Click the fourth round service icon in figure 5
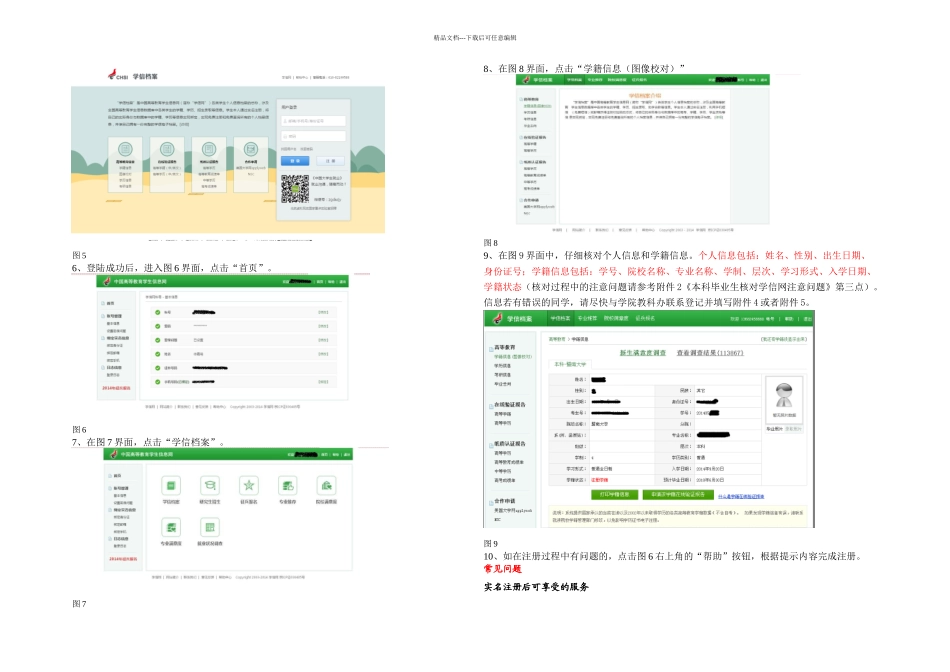 coord(250,149)
